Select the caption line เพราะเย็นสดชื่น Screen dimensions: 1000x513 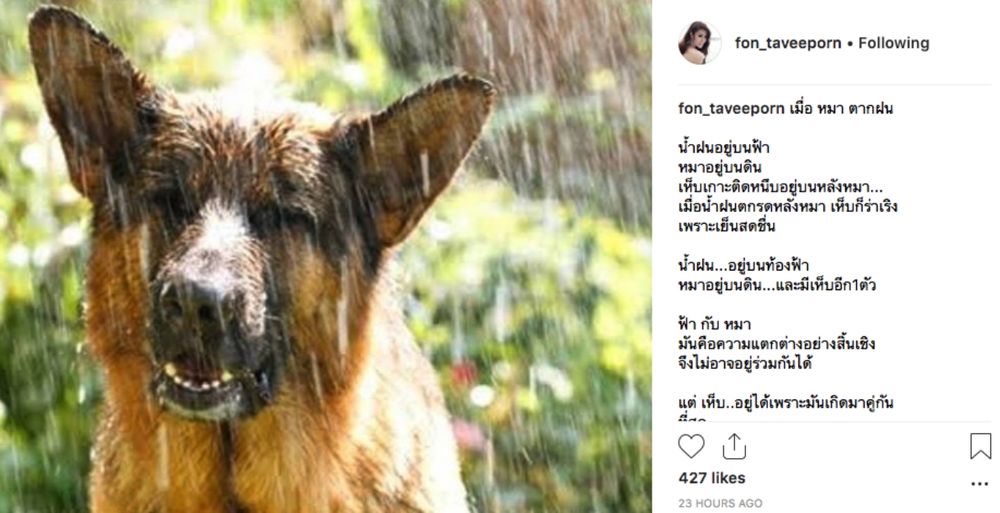pyautogui.click(x=726, y=227)
